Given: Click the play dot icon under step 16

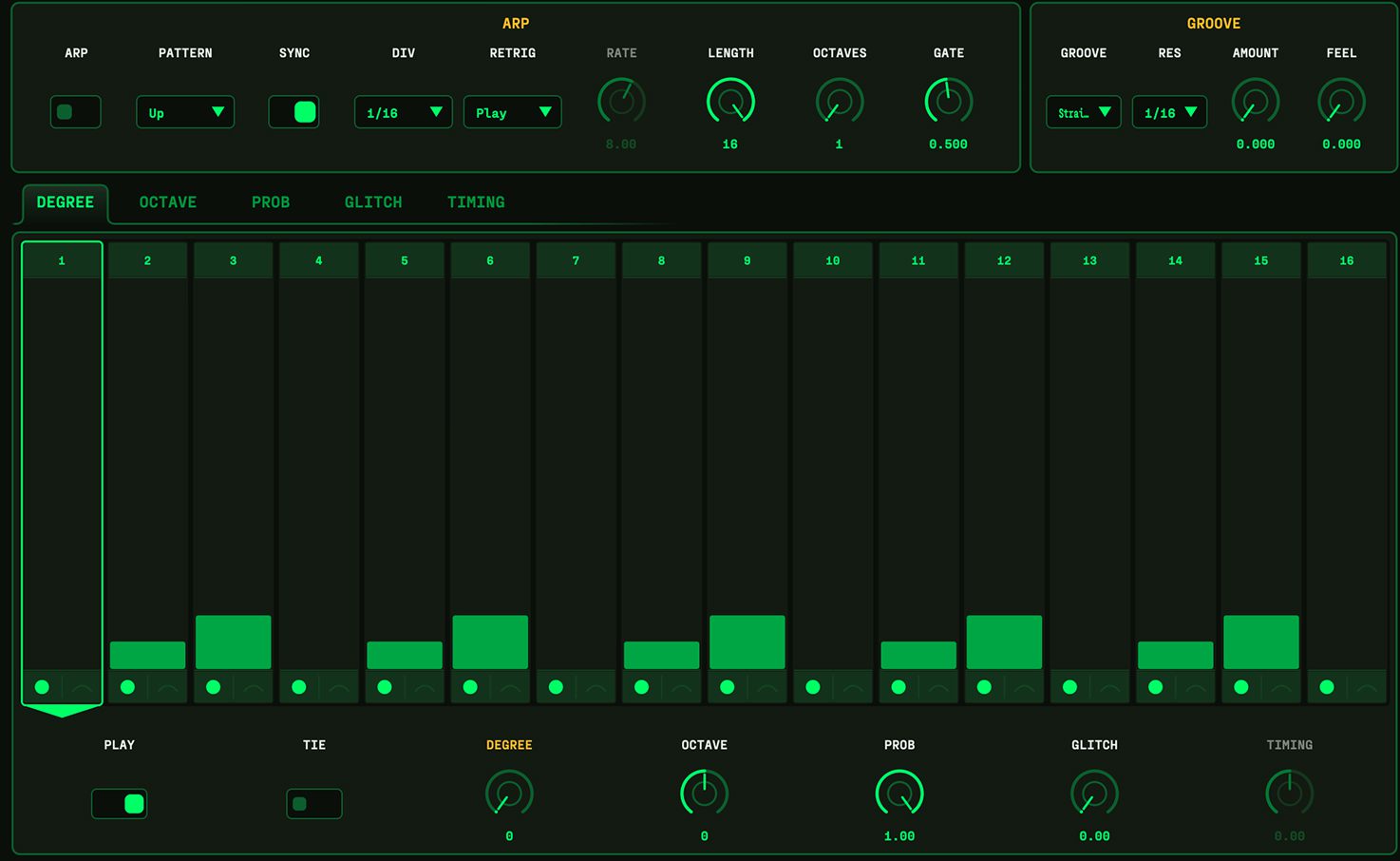Looking at the screenshot, I should tap(1327, 687).
